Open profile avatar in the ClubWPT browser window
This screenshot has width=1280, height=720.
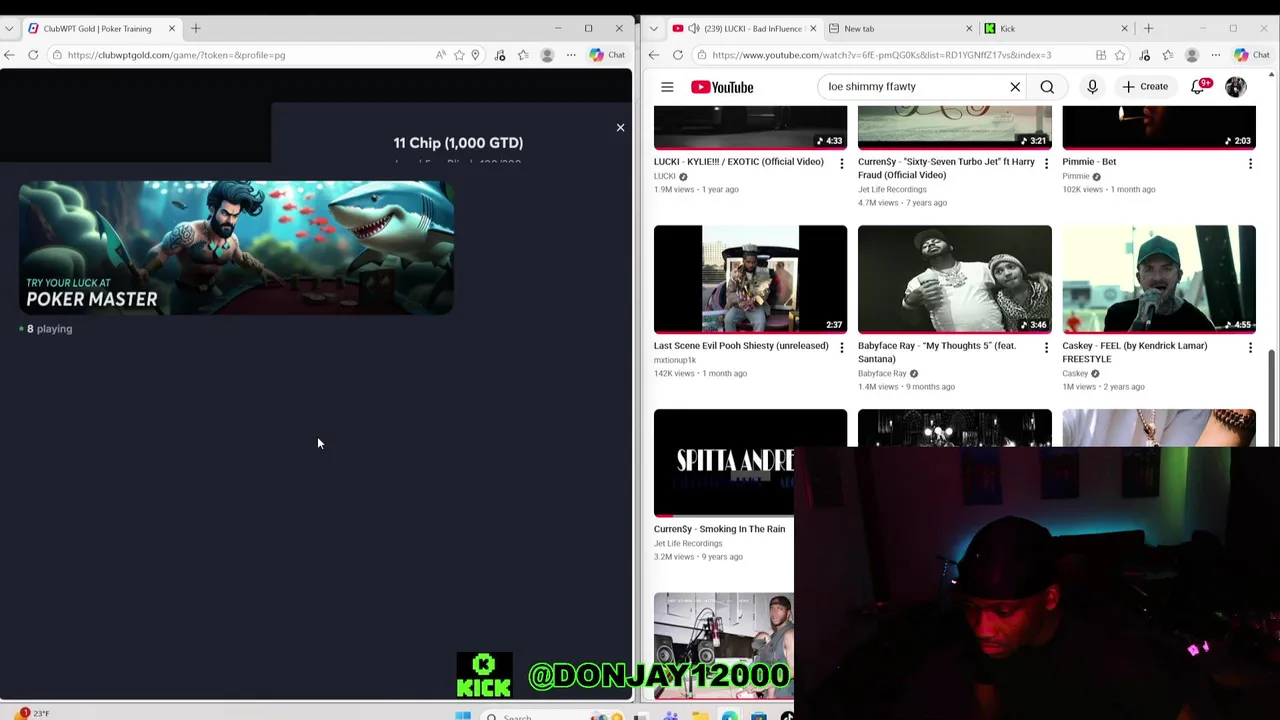[x=547, y=55]
